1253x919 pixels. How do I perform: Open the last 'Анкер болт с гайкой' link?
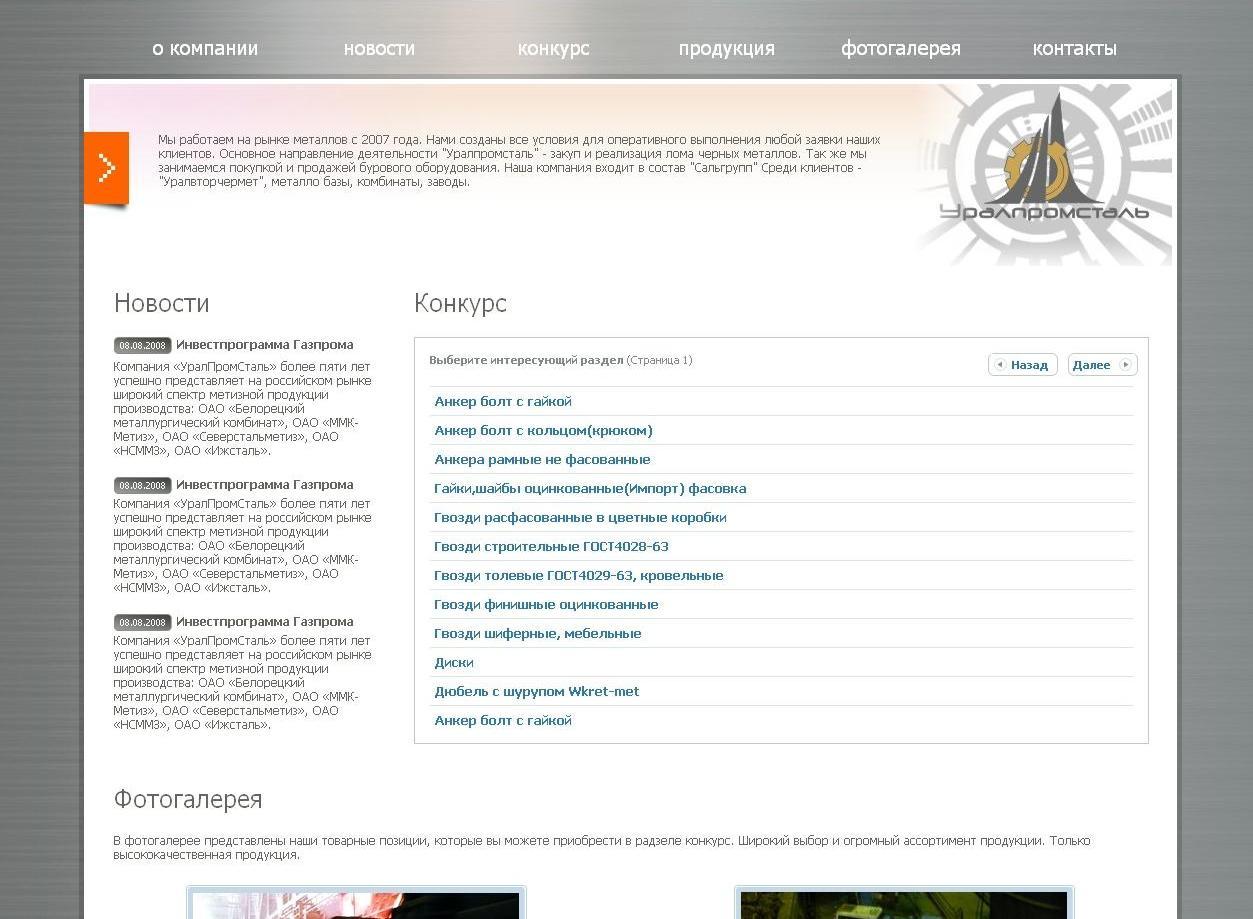503,721
